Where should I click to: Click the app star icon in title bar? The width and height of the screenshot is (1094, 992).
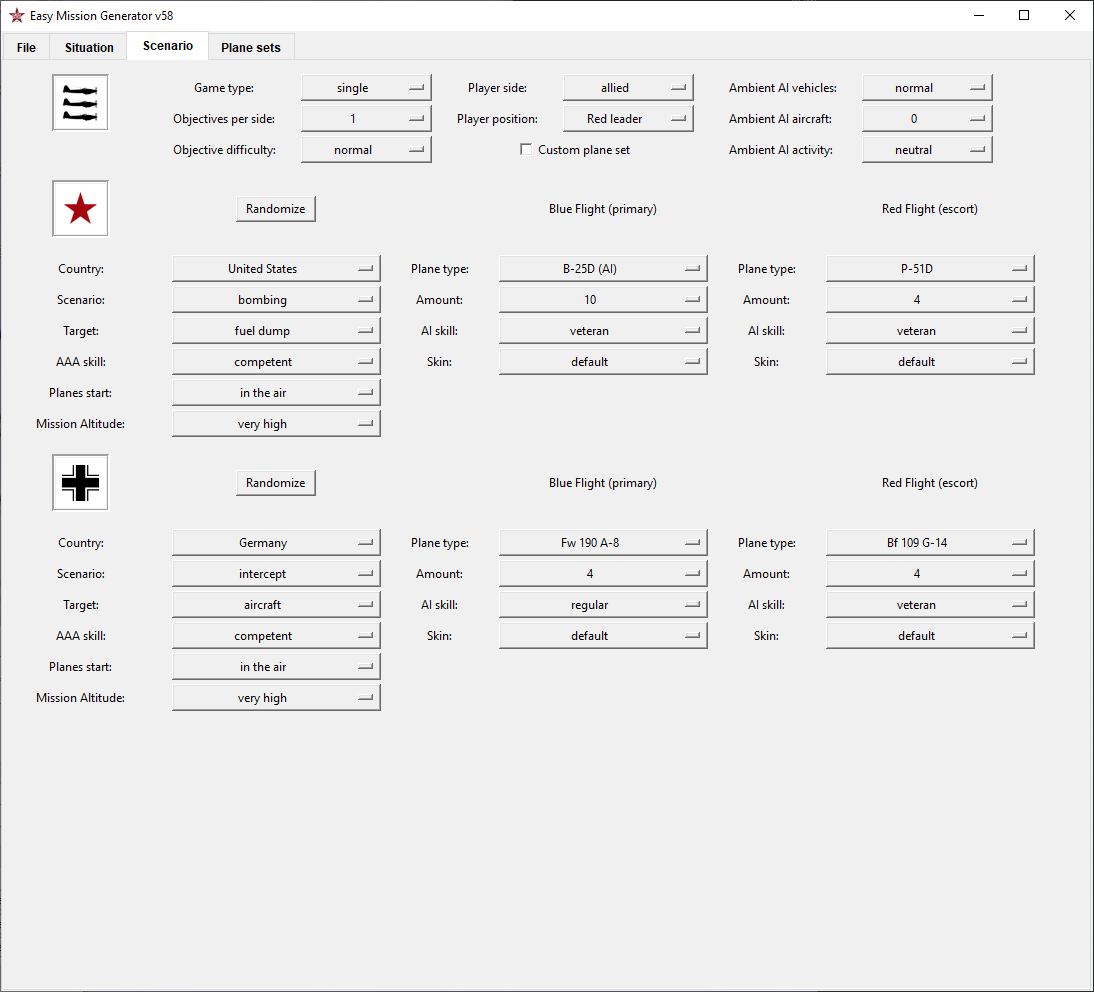coord(17,15)
